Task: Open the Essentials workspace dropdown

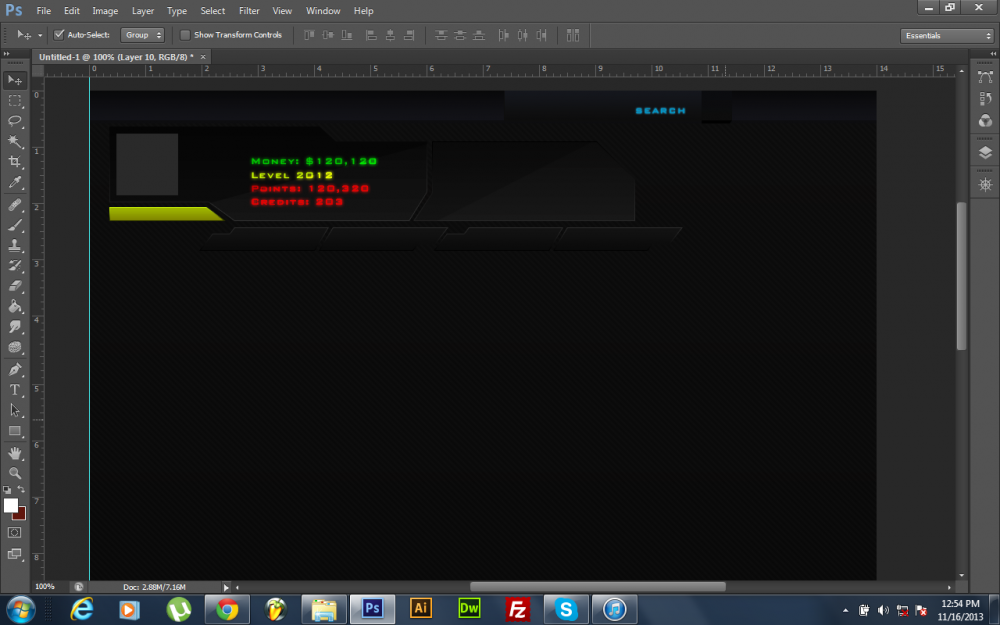Action: [x=946, y=35]
